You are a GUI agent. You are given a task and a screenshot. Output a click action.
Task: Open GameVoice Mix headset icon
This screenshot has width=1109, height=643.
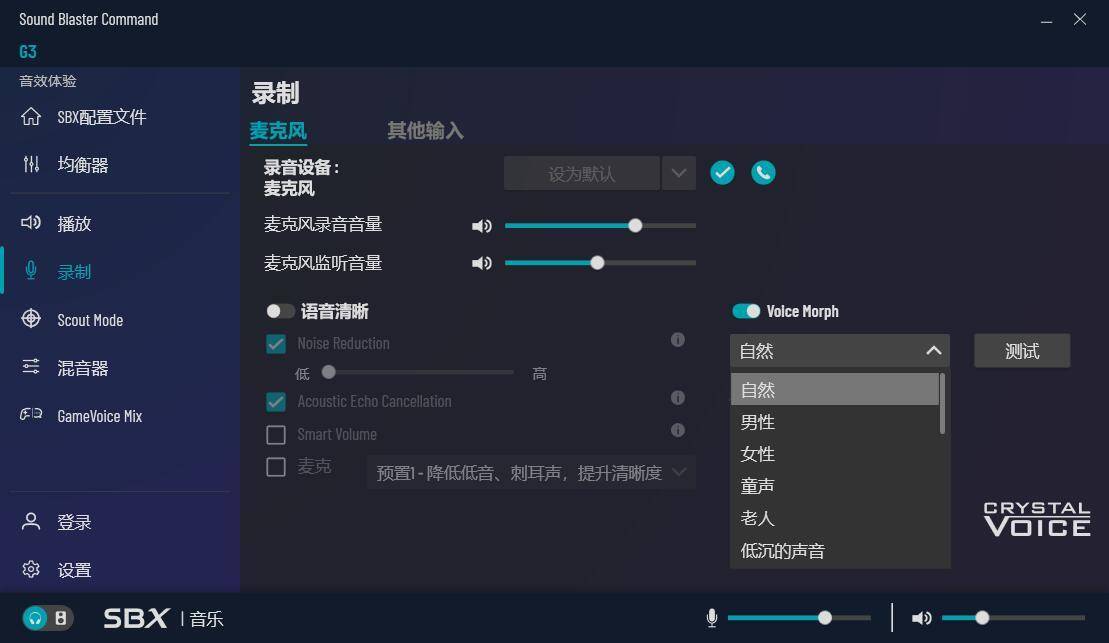coord(31,415)
